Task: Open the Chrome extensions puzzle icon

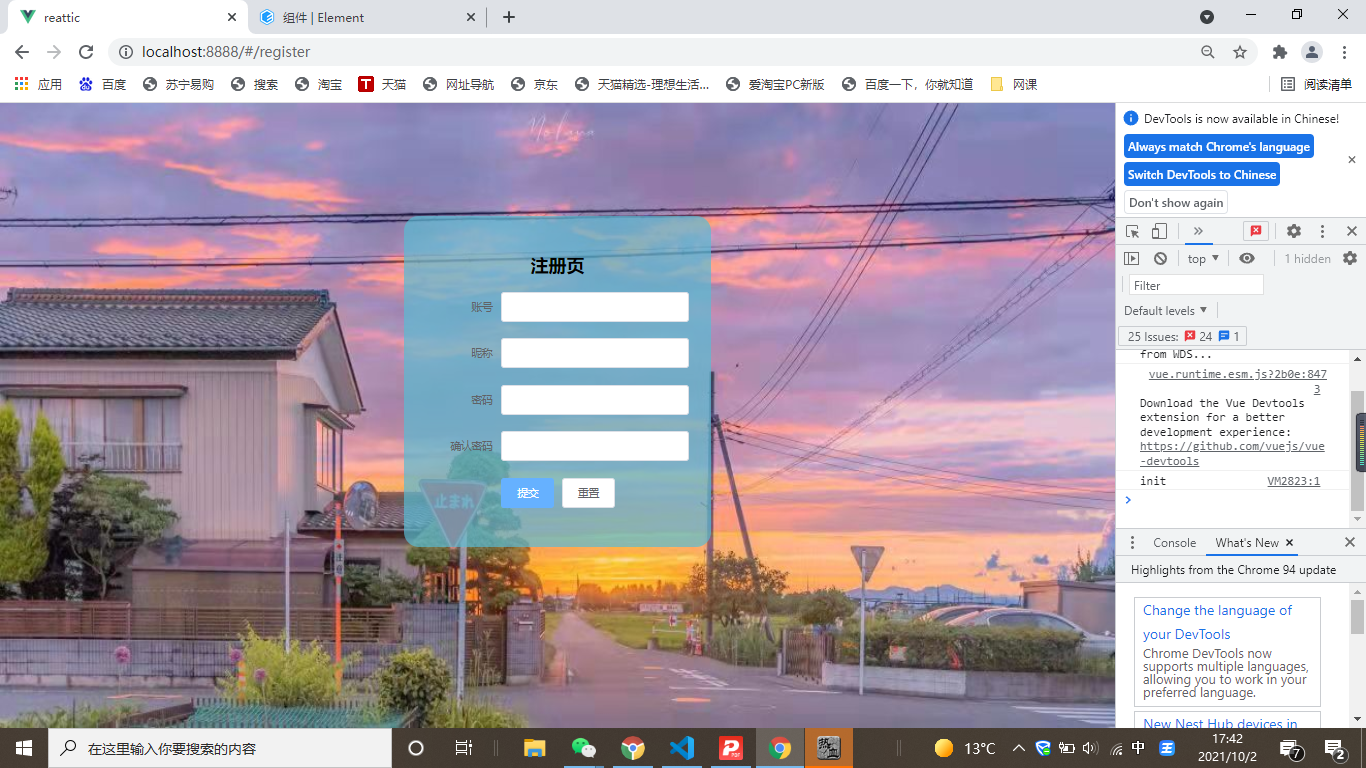Action: [1280, 52]
